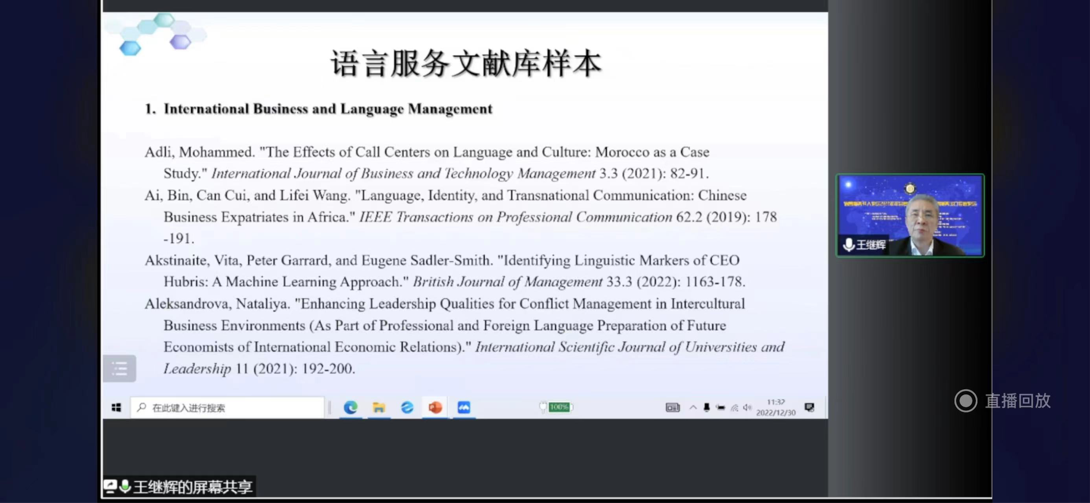The height and width of the screenshot is (503, 1090).
Task: Click the Akstinaite, Vita reference entry
Action: pos(445,271)
